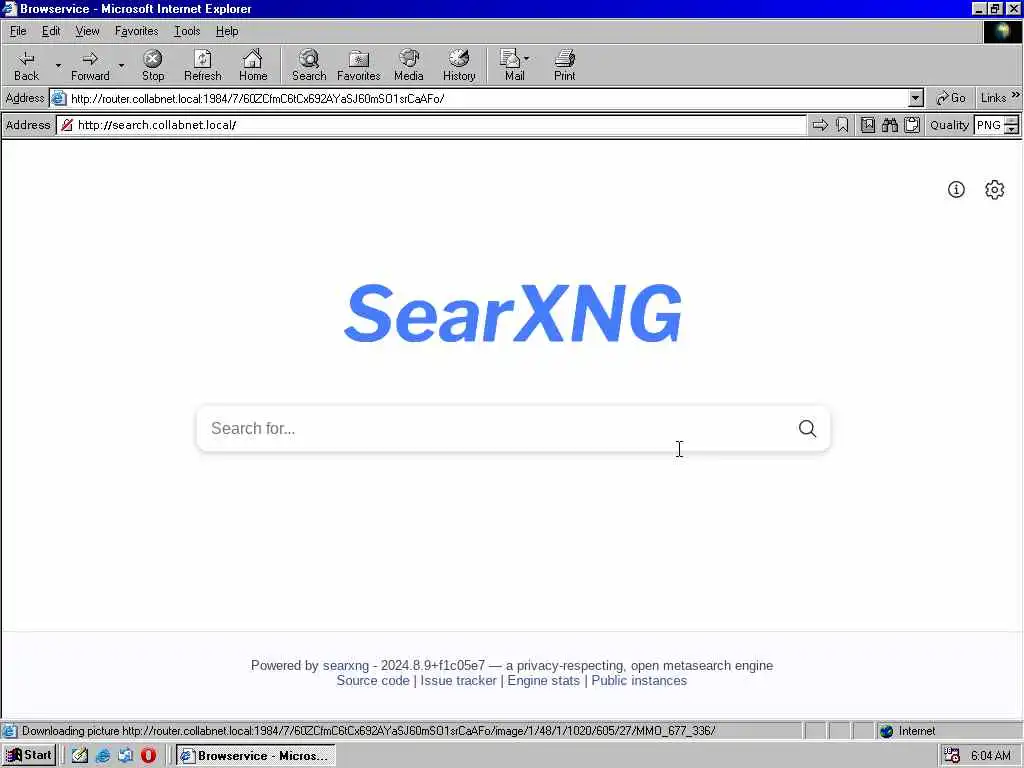Stop page loading with the Stop button
Image resolution: width=1024 pixels, height=768 pixels.
click(153, 66)
